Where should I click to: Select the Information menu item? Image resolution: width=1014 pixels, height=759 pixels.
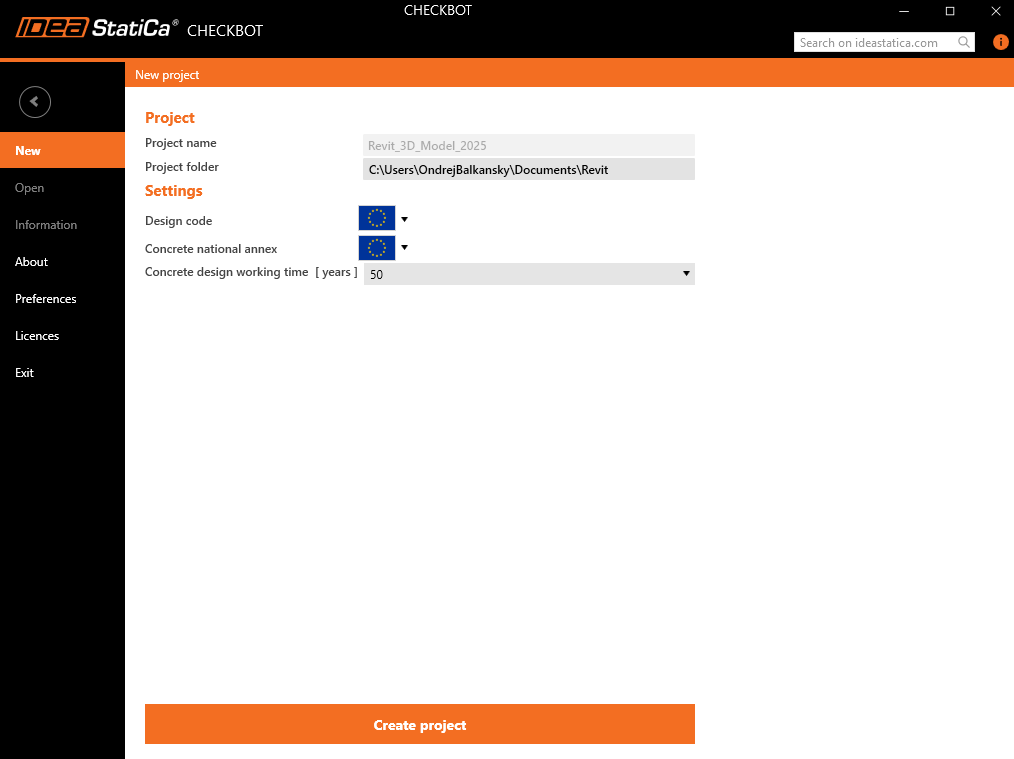point(62,225)
